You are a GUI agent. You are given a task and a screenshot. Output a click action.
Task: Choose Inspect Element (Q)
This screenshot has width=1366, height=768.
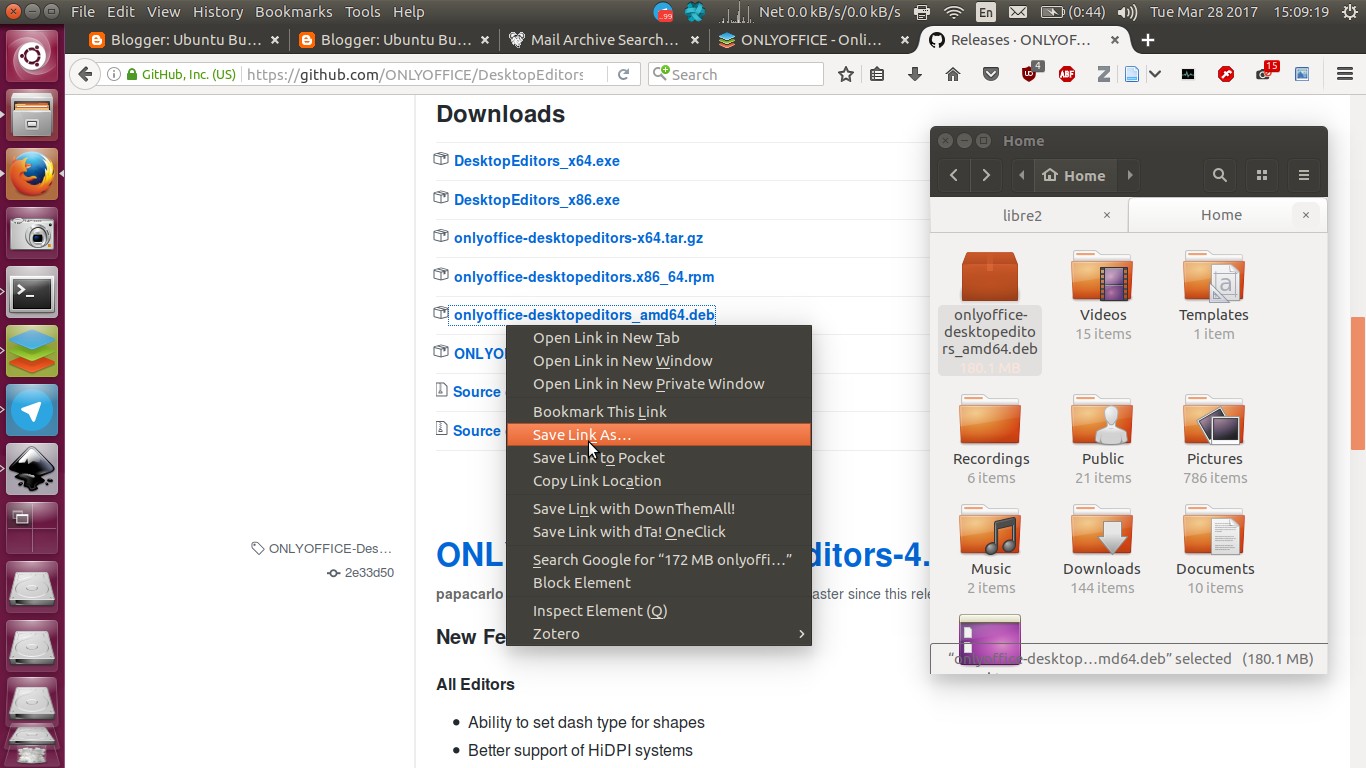pyautogui.click(x=659, y=611)
